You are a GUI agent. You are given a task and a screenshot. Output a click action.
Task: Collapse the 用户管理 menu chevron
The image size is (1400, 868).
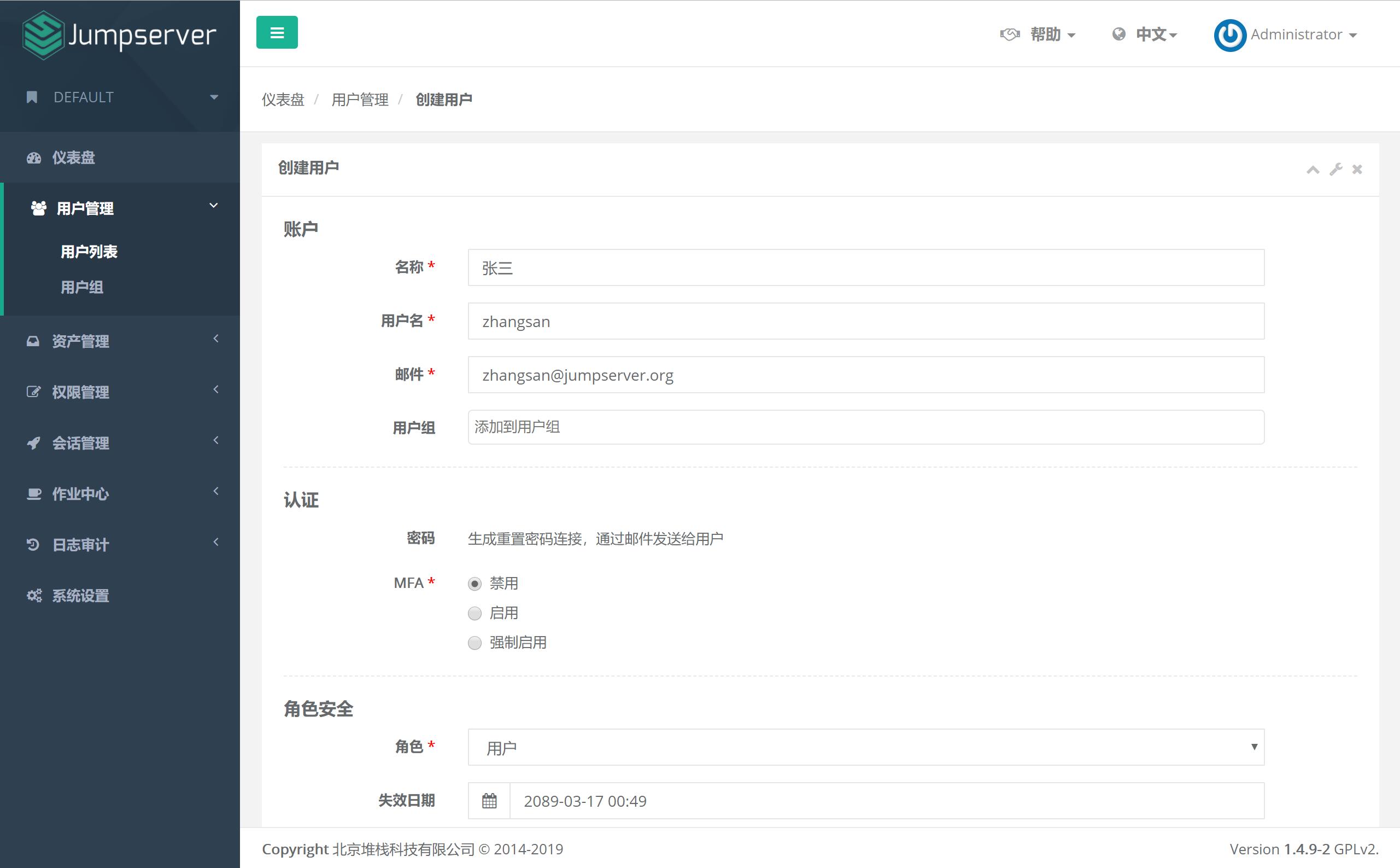click(213, 206)
